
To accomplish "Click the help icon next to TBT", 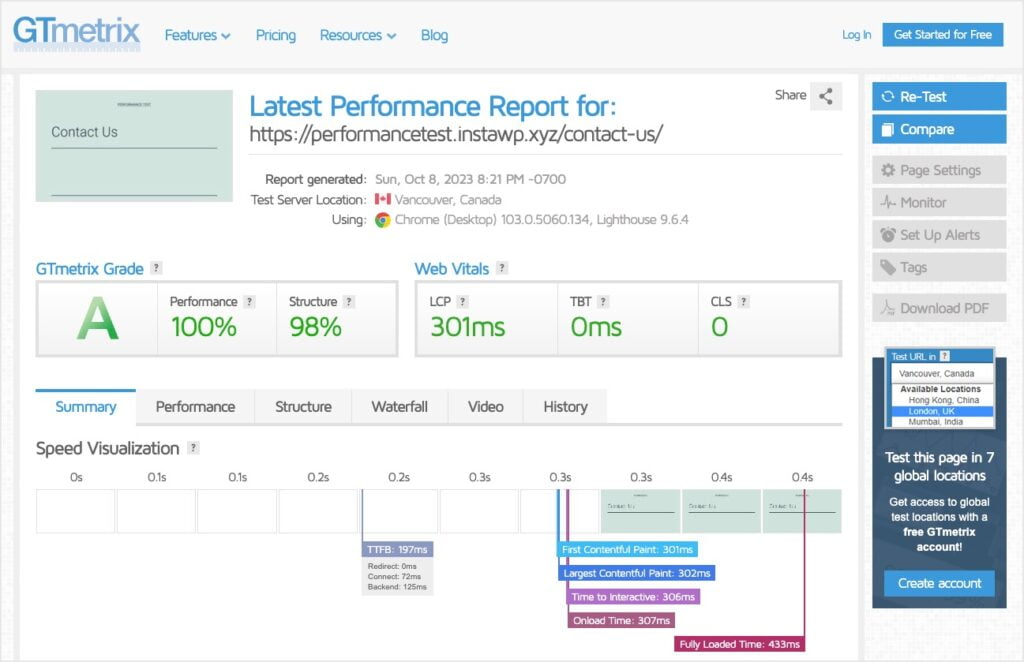I will pos(603,301).
